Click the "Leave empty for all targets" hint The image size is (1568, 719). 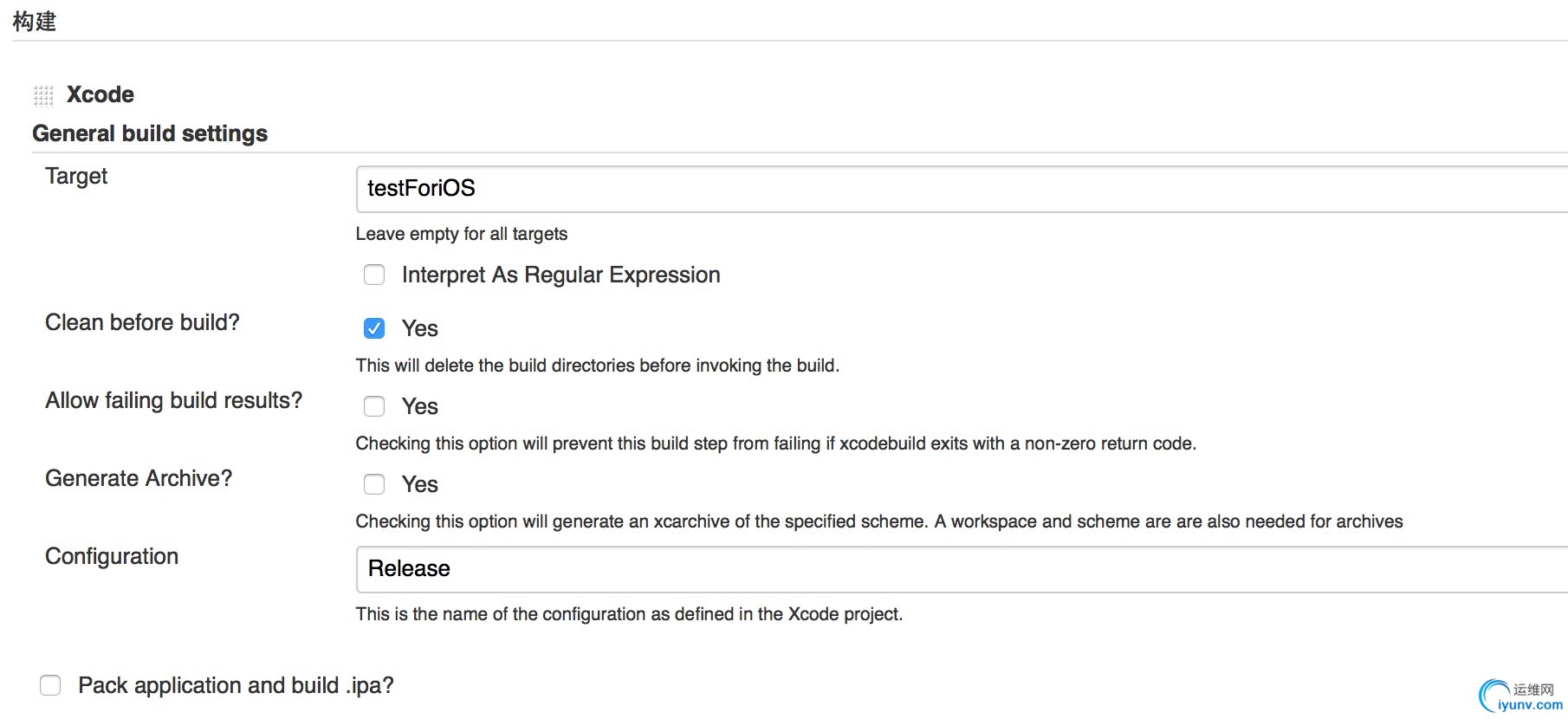click(462, 234)
